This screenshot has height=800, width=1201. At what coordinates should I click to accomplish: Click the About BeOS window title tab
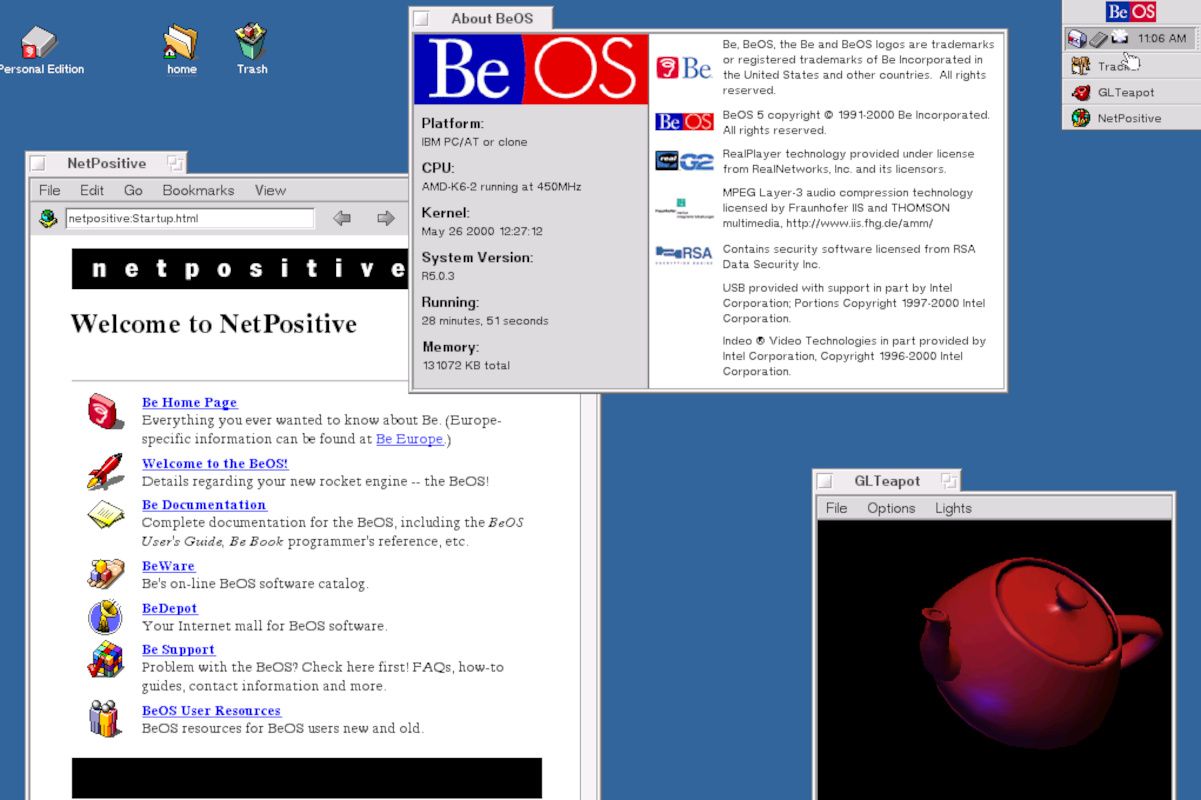coord(481,18)
